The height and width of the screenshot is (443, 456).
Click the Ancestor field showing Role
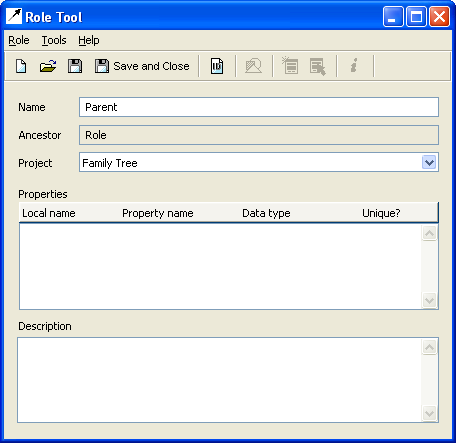pyautogui.click(x=259, y=135)
